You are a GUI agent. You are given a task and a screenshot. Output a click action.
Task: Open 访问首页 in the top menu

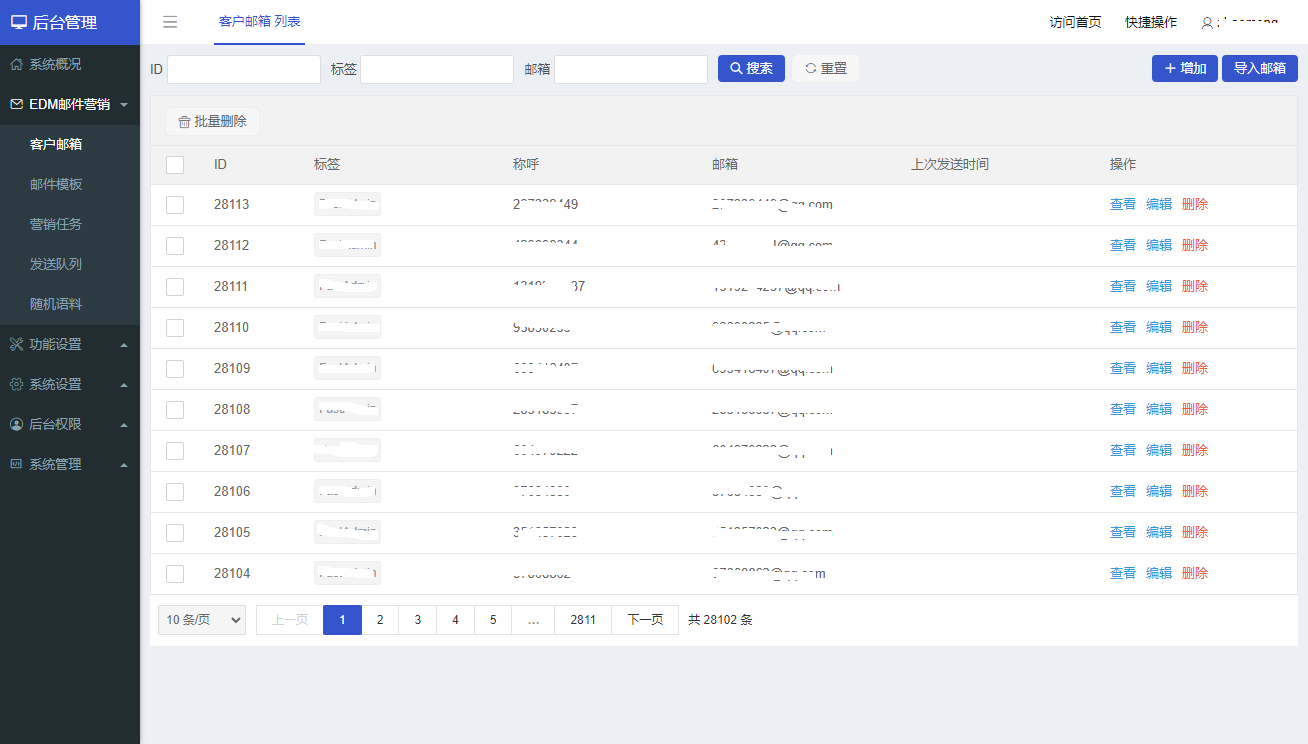[1074, 20]
